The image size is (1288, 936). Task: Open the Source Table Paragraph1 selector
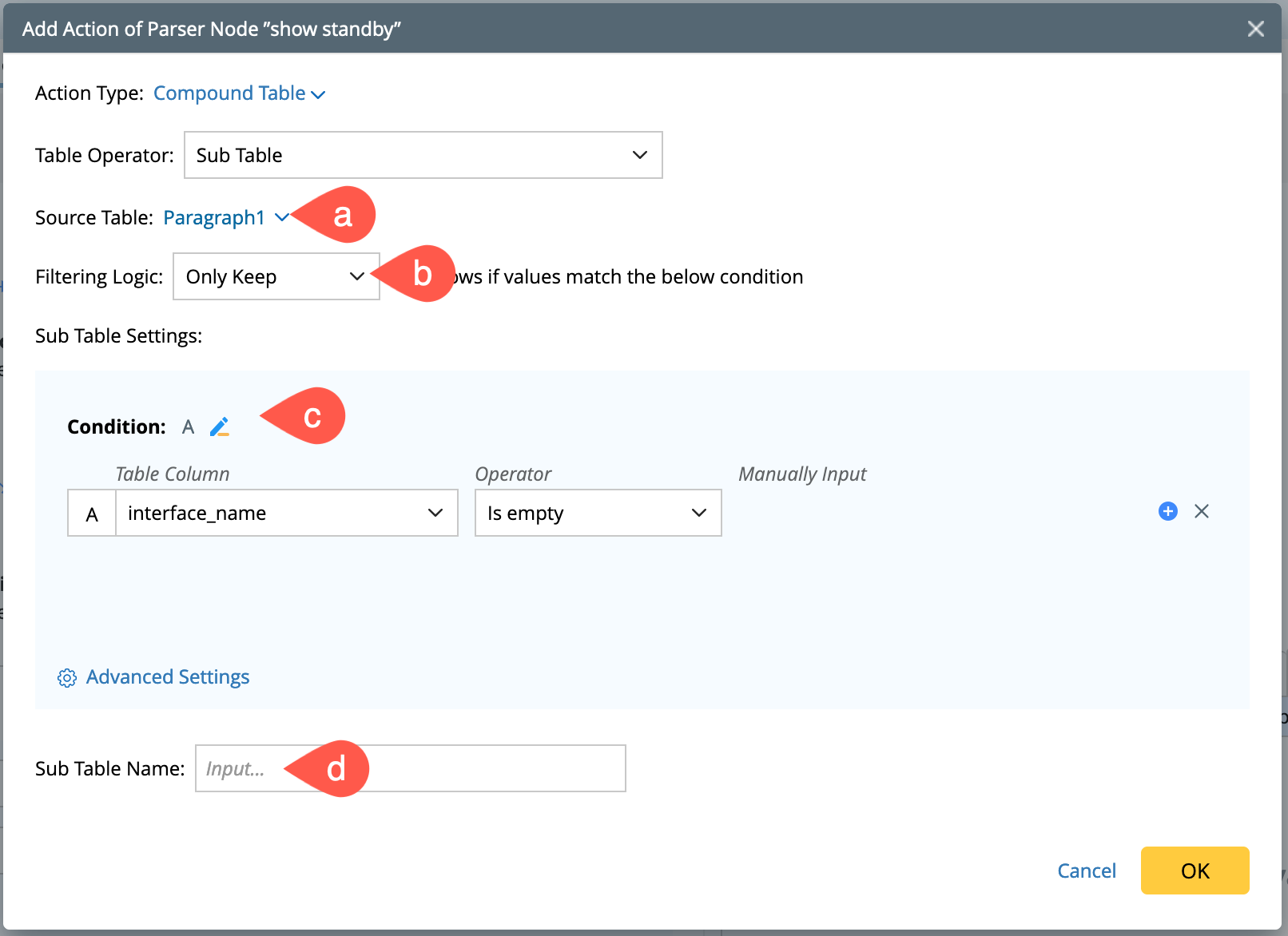click(x=225, y=217)
